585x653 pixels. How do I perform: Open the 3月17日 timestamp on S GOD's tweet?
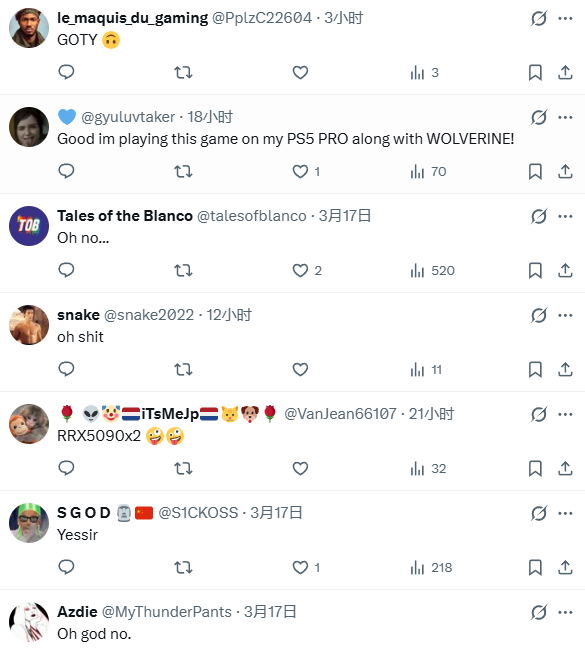(x=276, y=513)
